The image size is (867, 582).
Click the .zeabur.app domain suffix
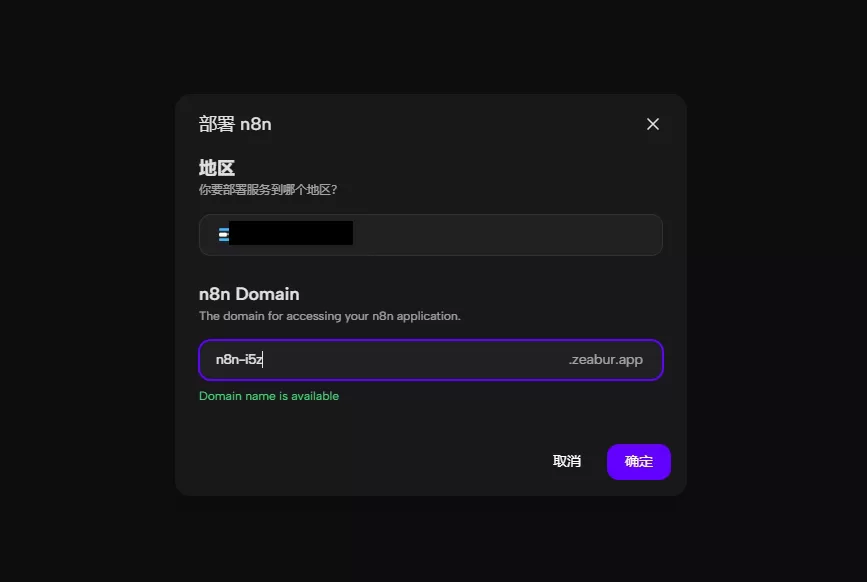pos(605,359)
